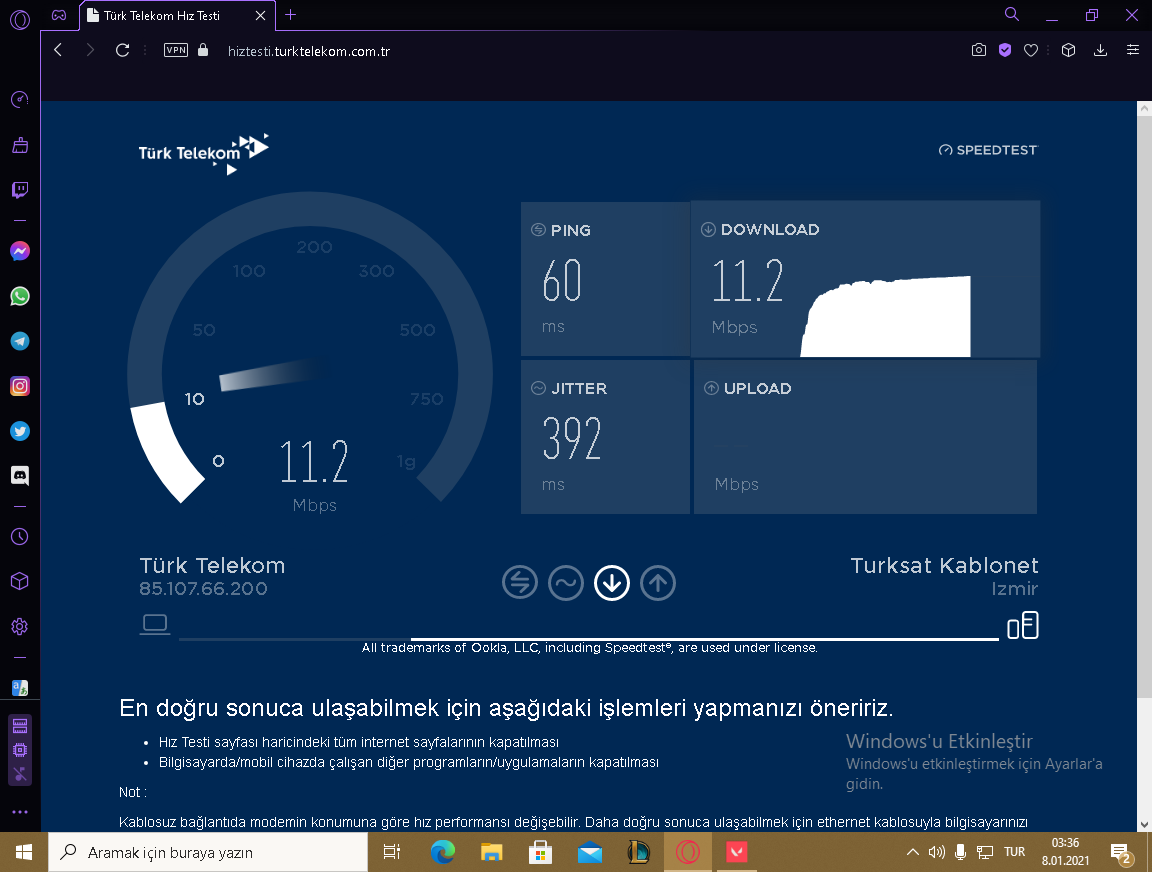Viewport: 1152px width, 872px height.
Task: Take a snapshot with the camera icon
Action: click(979, 50)
